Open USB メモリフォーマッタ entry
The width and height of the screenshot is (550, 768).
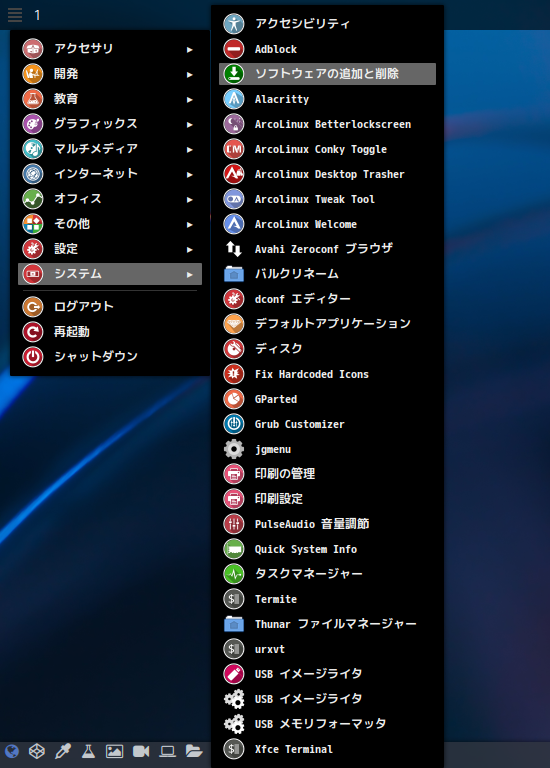point(327,723)
